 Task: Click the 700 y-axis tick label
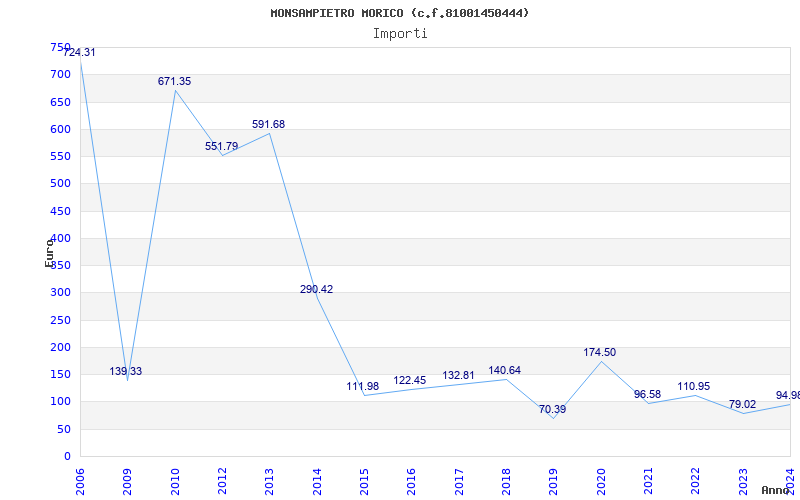(60, 74)
